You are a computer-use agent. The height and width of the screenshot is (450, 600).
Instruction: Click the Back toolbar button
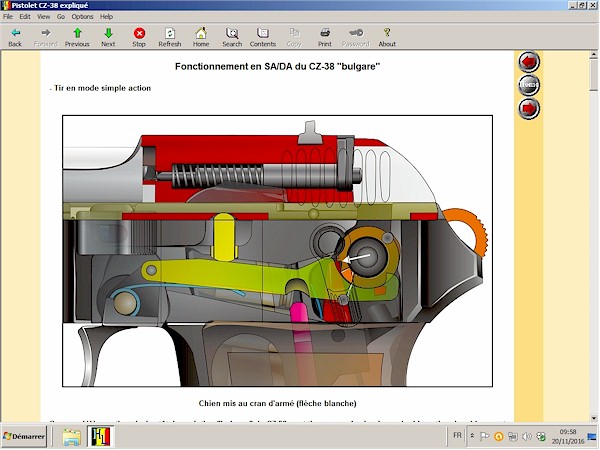coord(15,38)
